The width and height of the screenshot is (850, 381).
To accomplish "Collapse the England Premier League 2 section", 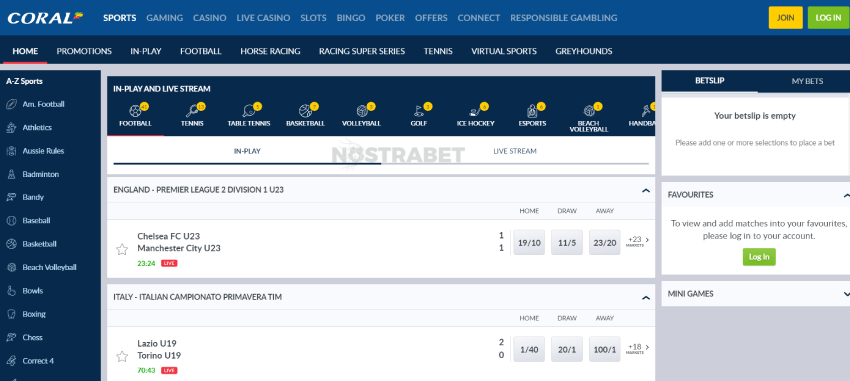I will (x=646, y=190).
